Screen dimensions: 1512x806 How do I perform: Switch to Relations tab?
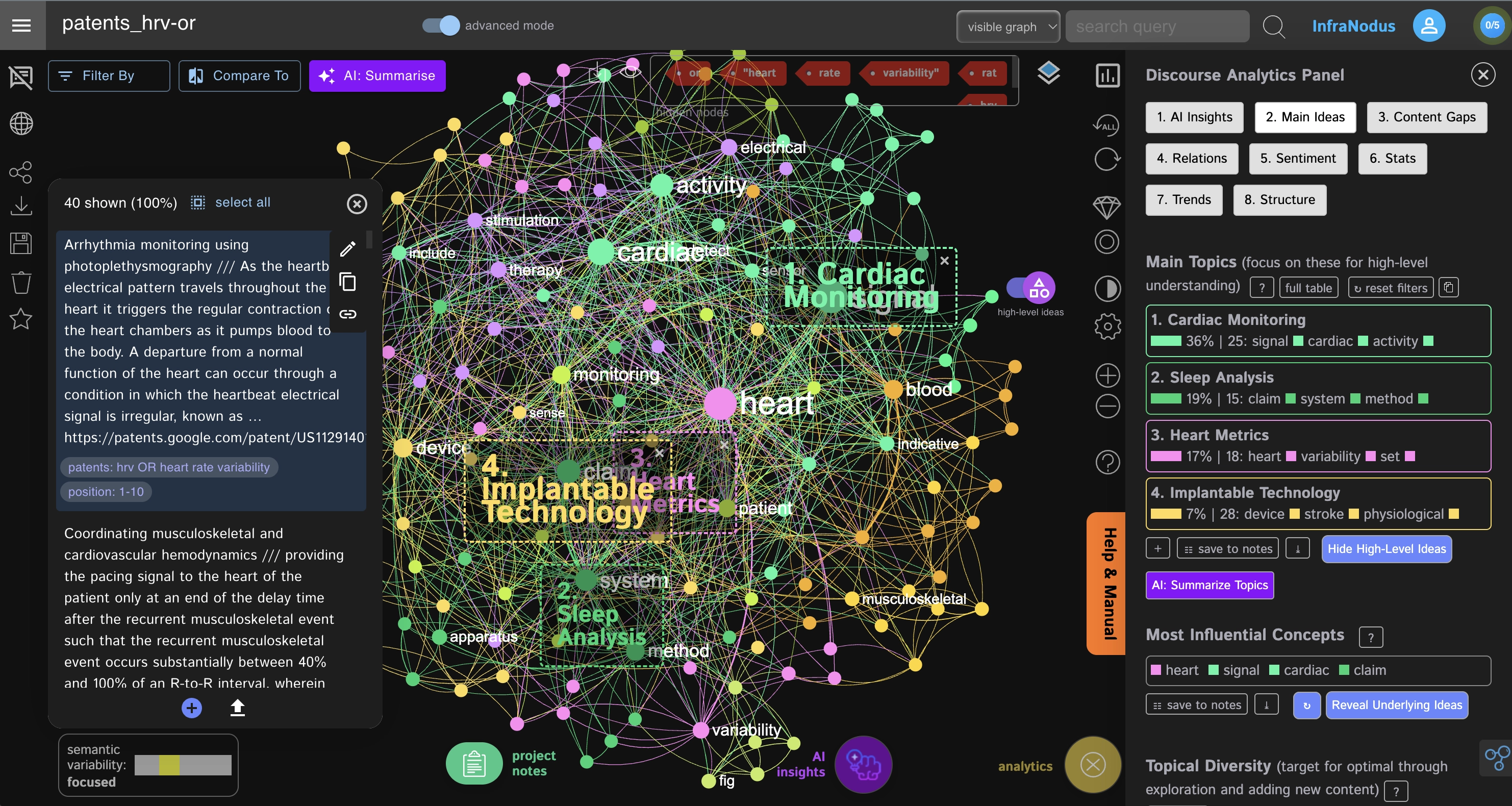click(1192, 159)
